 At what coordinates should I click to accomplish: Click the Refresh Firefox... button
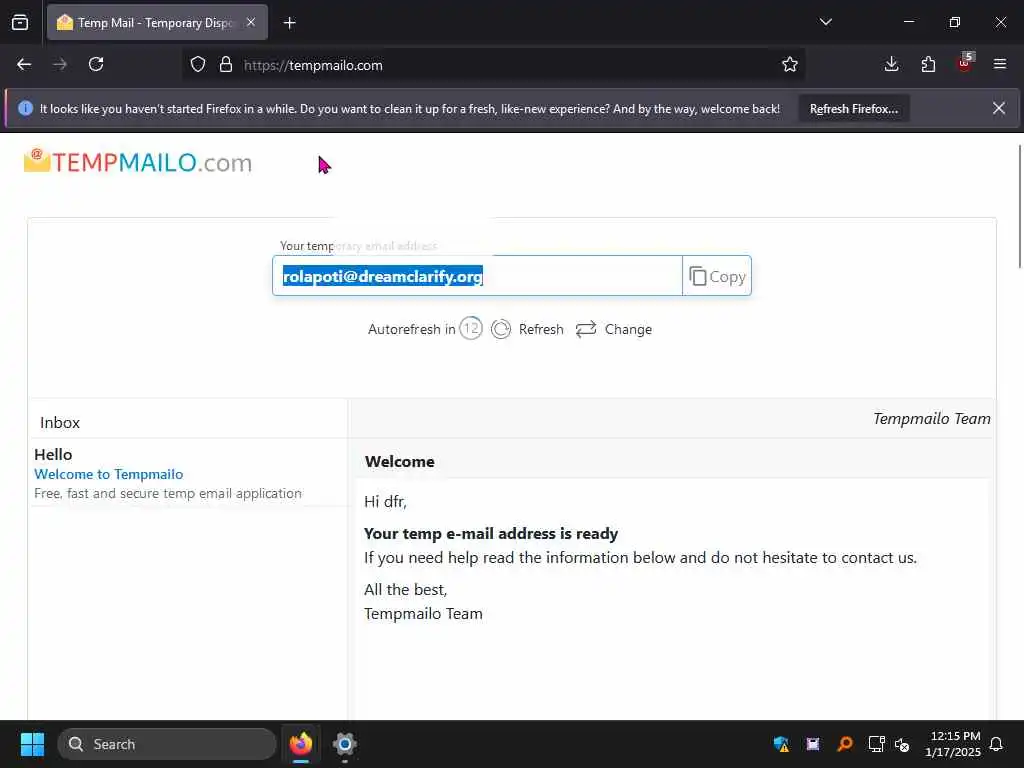point(854,109)
